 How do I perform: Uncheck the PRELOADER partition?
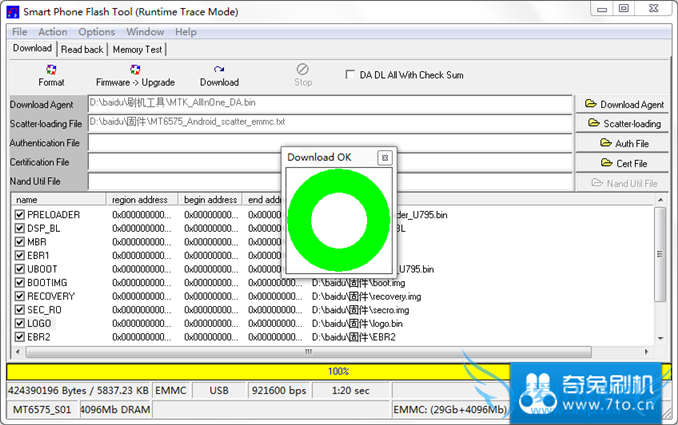coord(20,215)
